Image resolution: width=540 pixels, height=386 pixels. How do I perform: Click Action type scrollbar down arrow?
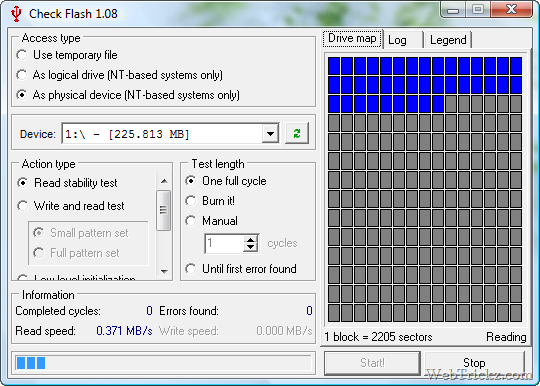coord(164,271)
